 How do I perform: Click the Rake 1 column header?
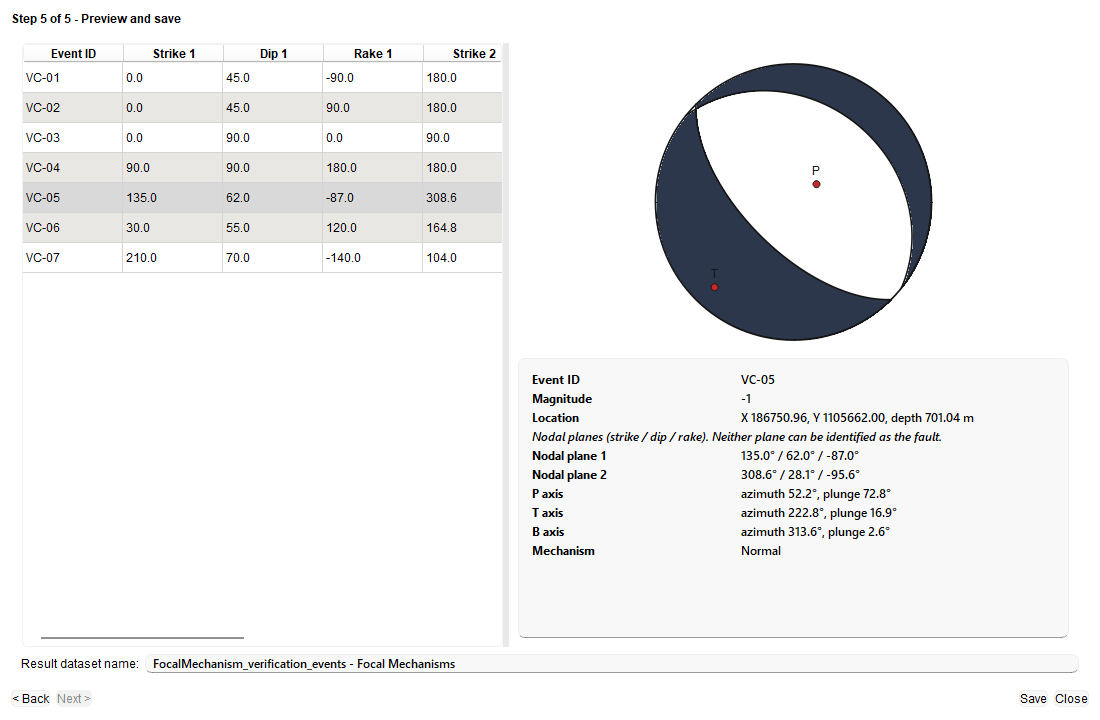click(x=373, y=53)
